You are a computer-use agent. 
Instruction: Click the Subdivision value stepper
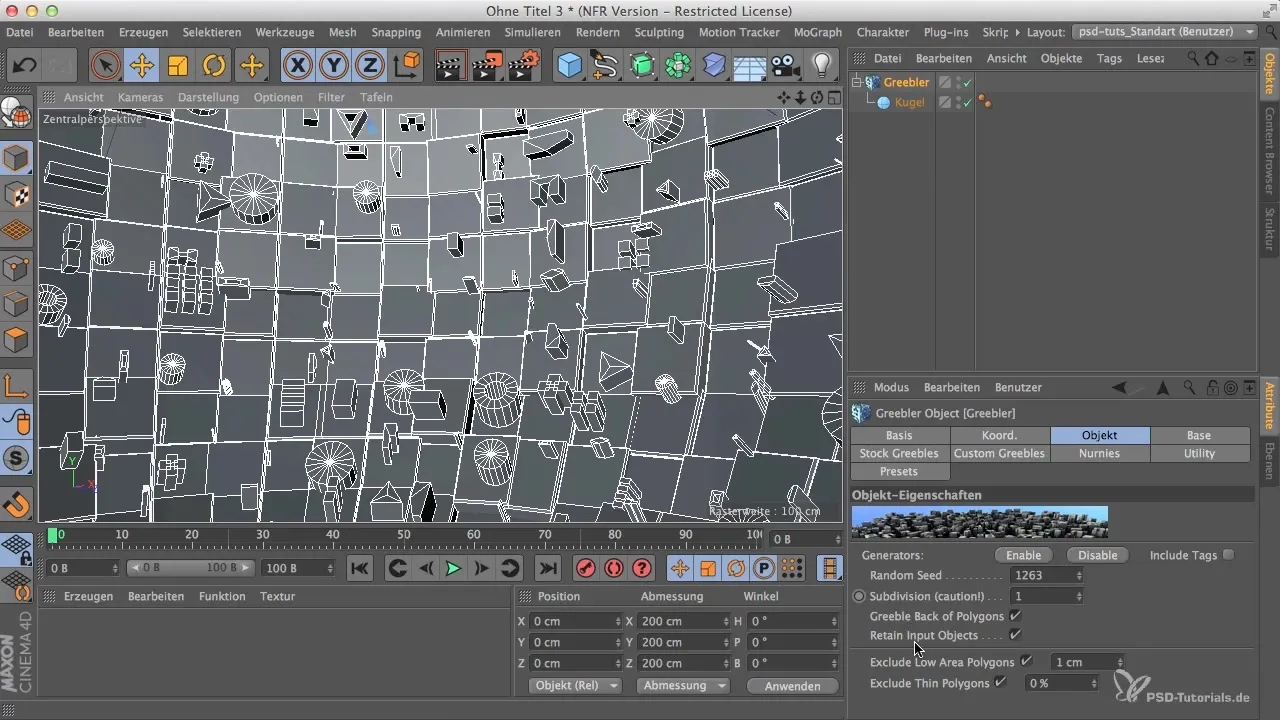pos(1078,596)
